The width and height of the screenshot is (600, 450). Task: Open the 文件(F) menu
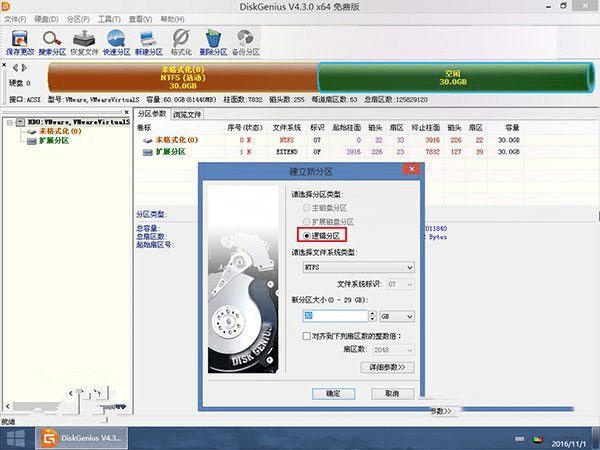click(x=15, y=19)
